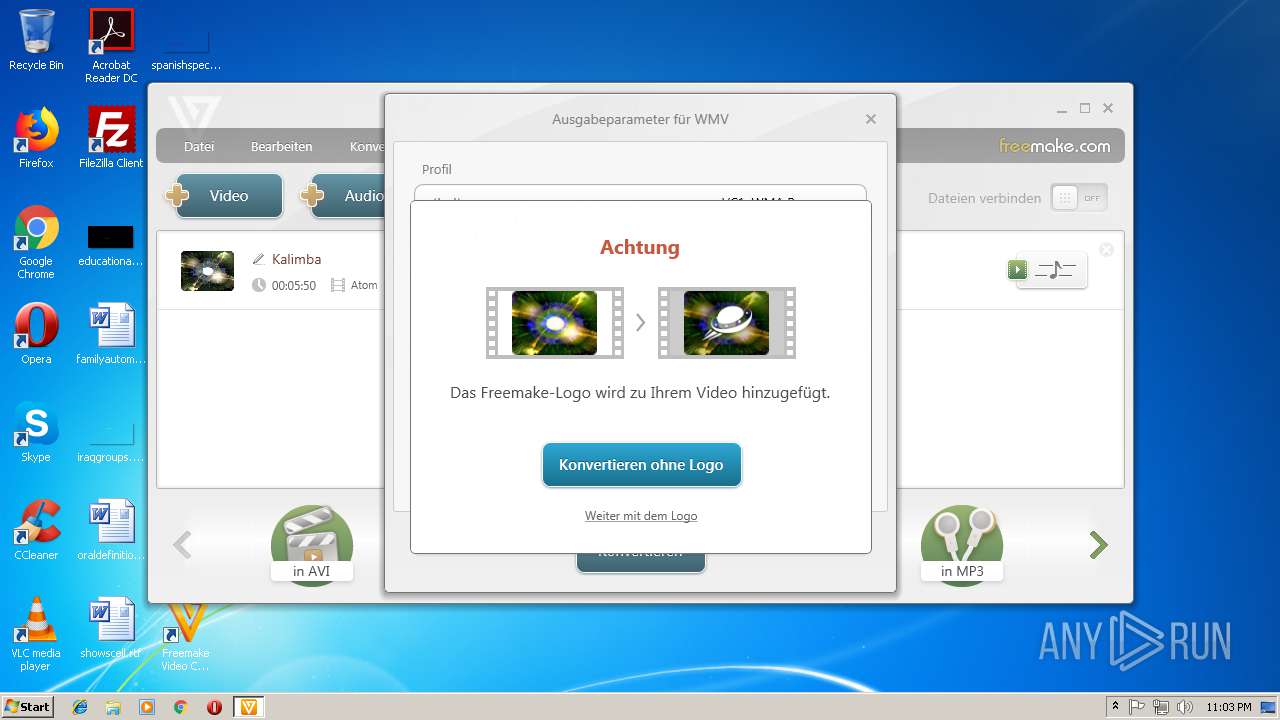Click the taskbar clock 11:03 PM
The height and width of the screenshot is (720, 1280).
click(x=1229, y=707)
